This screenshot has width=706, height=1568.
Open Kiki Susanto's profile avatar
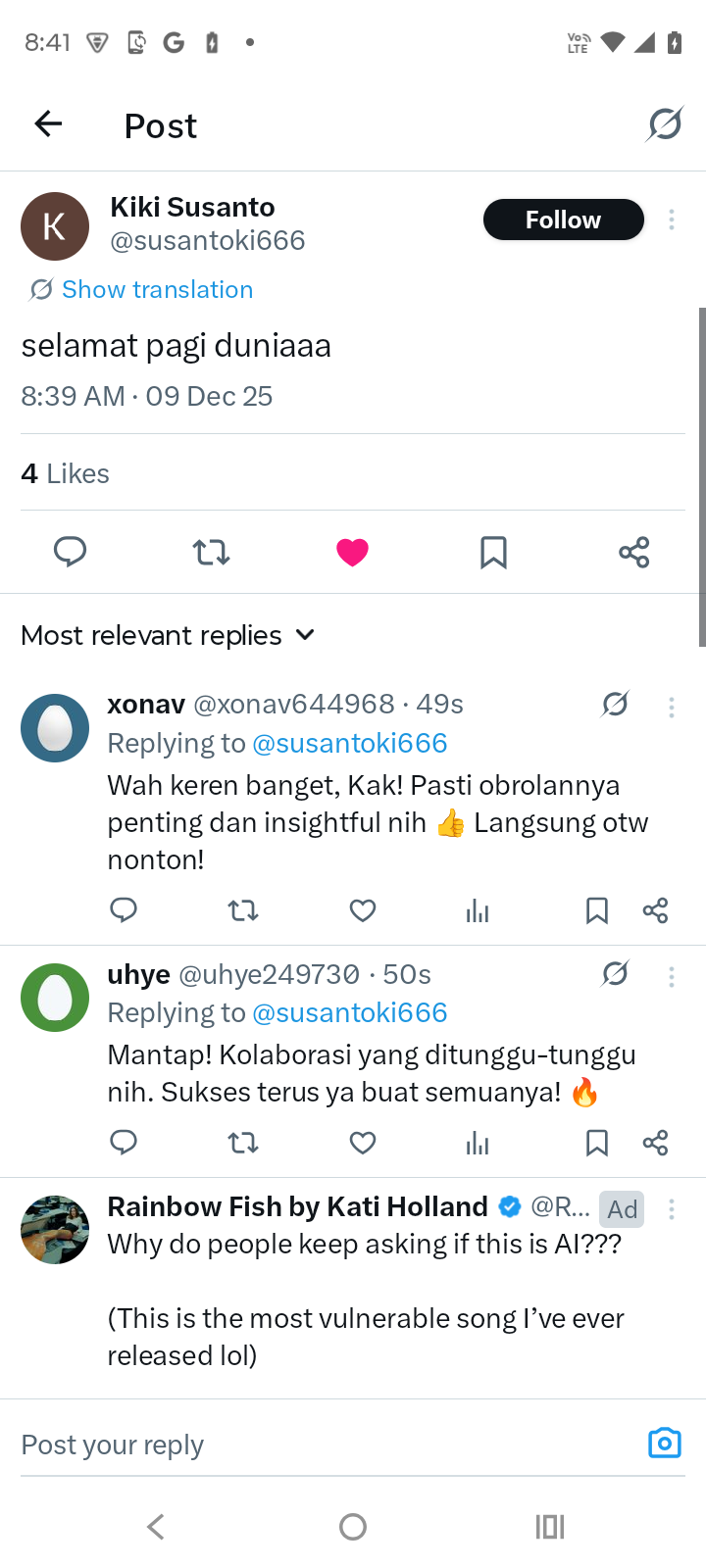tap(55, 226)
